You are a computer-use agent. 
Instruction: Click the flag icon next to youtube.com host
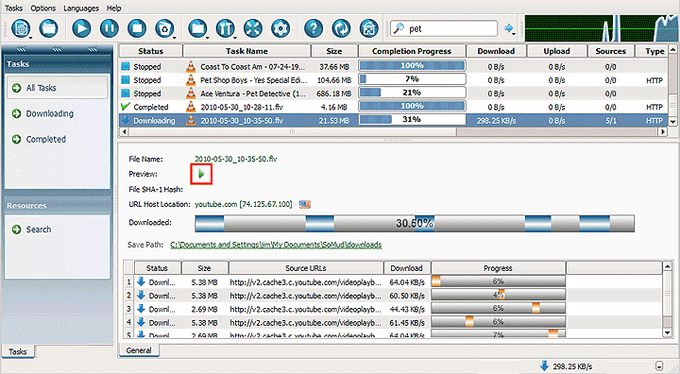(305, 204)
